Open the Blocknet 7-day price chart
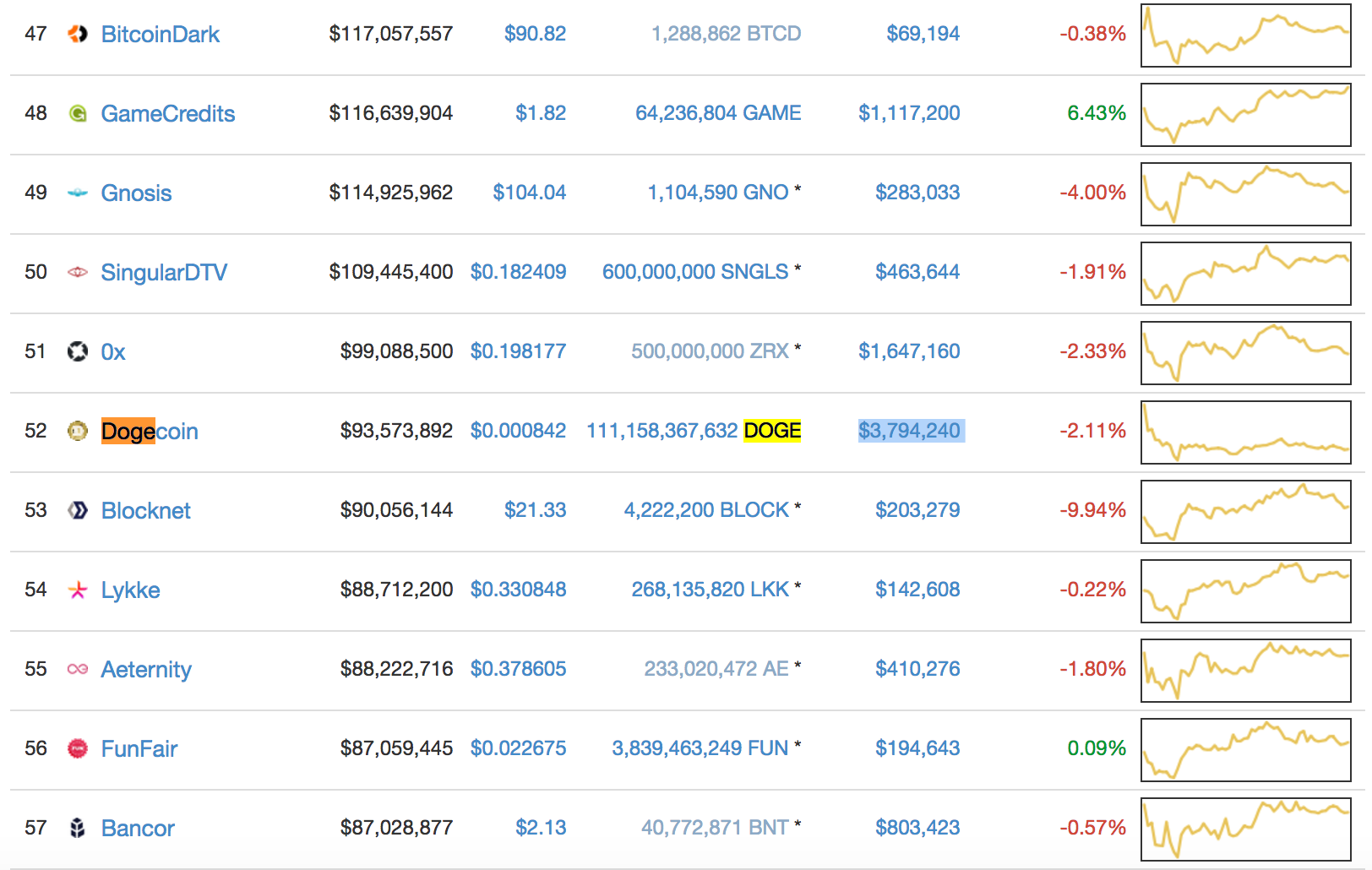Screen dimensions: 1372x870 pos(1246,512)
